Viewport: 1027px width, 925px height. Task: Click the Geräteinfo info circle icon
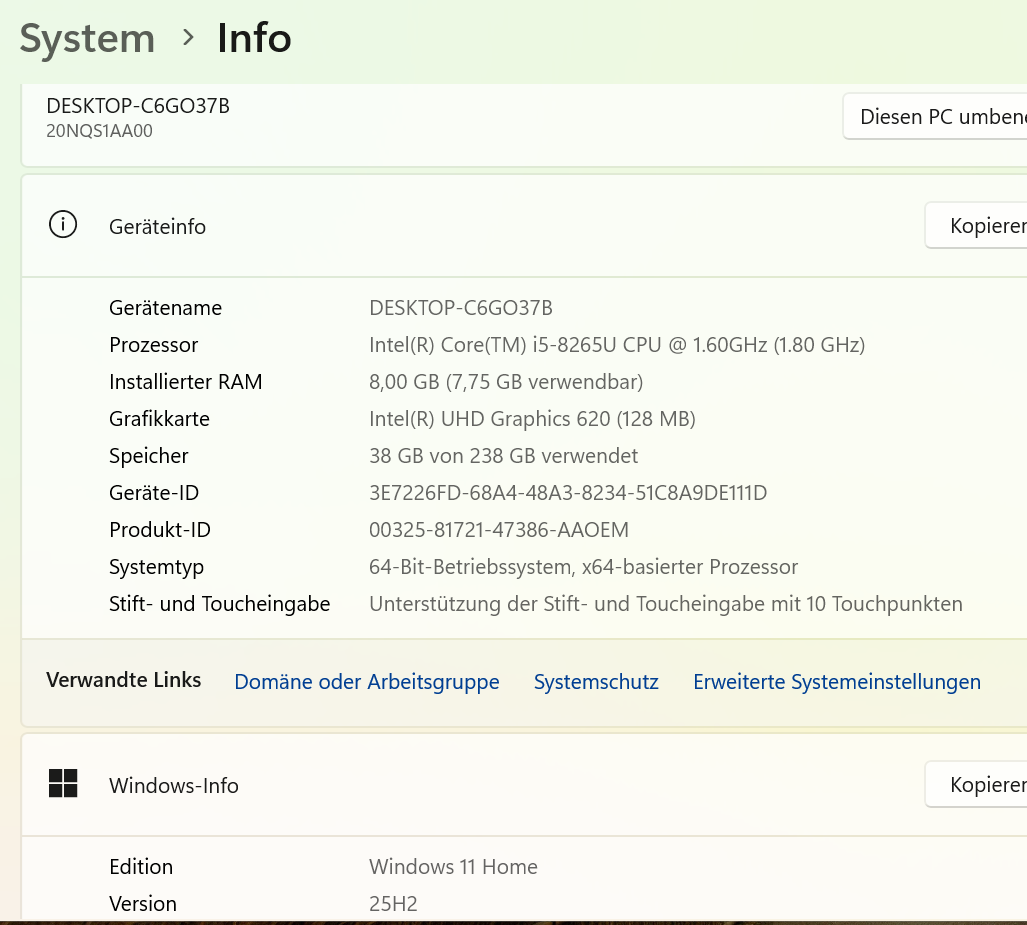coord(63,225)
